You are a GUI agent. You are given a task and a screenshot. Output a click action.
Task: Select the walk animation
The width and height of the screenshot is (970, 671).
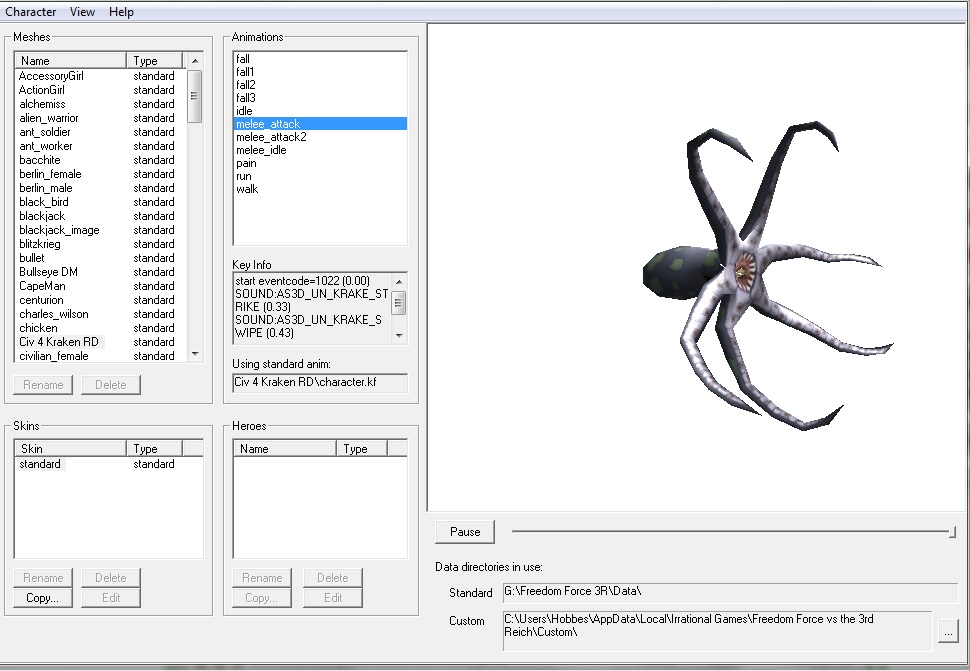tap(320, 189)
